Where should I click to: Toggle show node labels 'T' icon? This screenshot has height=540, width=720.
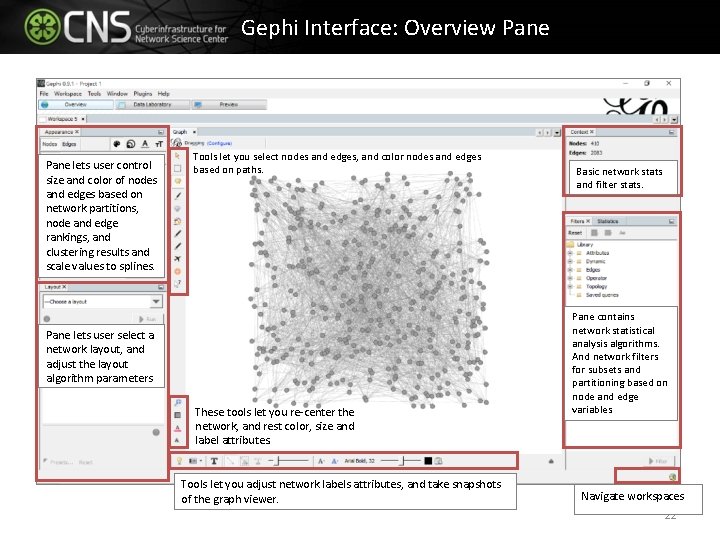pos(214,461)
